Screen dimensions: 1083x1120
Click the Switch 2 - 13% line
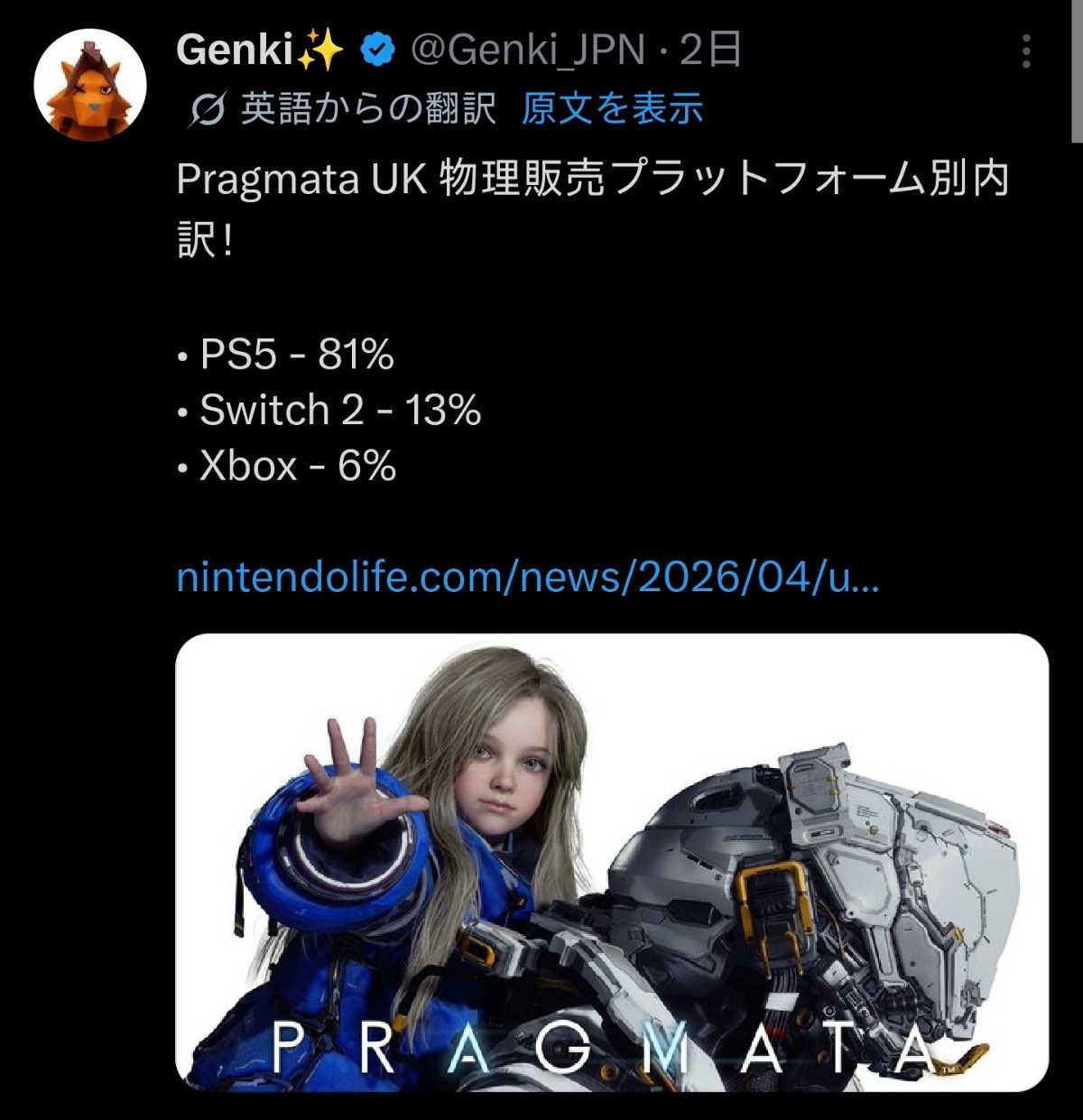tap(329, 411)
